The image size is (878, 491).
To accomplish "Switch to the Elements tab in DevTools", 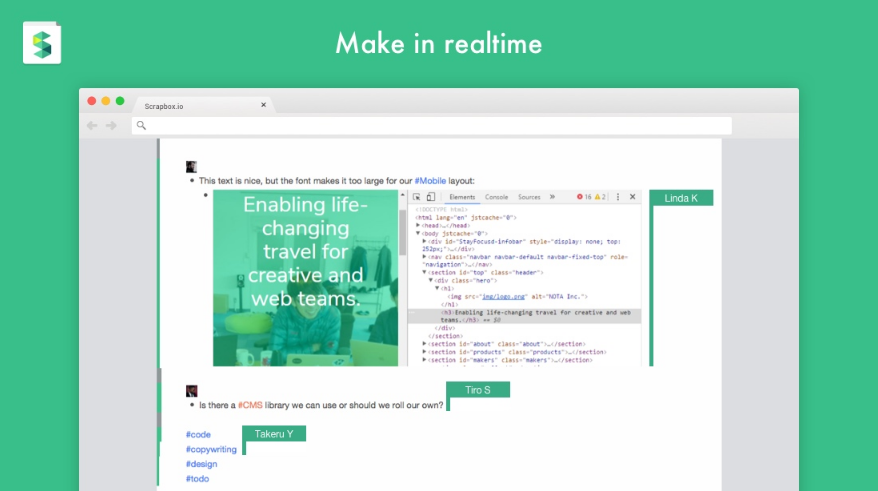I will [x=462, y=197].
